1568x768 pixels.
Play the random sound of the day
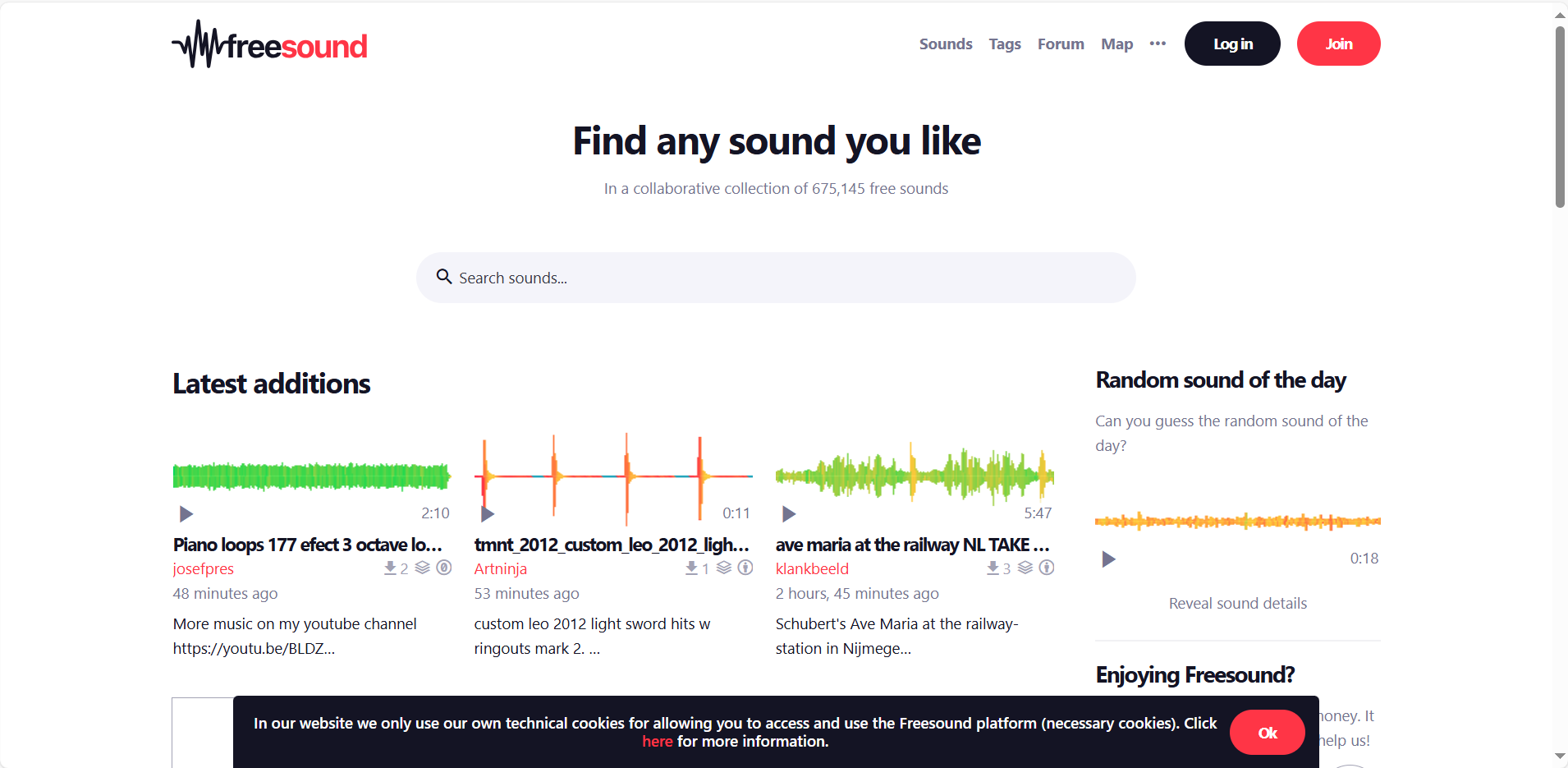click(x=1108, y=559)
